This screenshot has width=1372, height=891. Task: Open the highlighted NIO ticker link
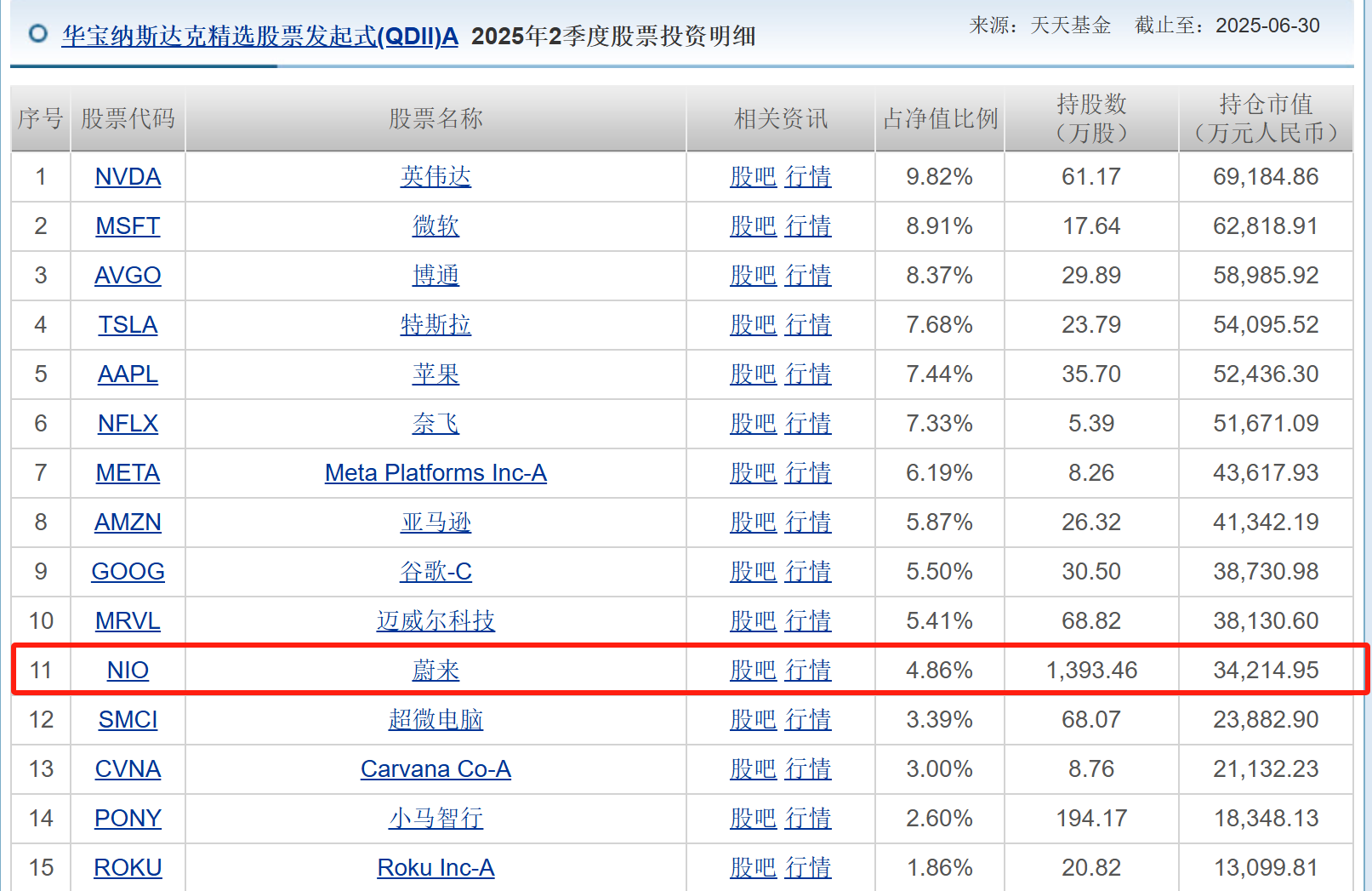click(x=128, y=671)
